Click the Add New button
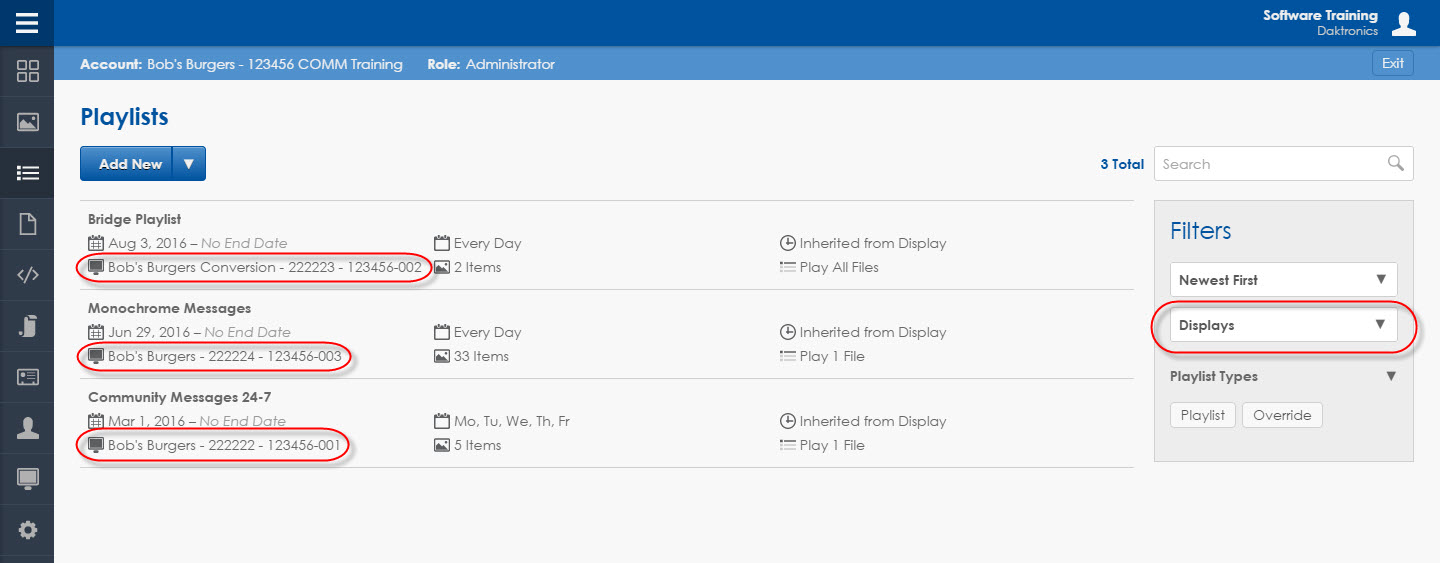The image size is (1440, 563). (x=127, y=164)
